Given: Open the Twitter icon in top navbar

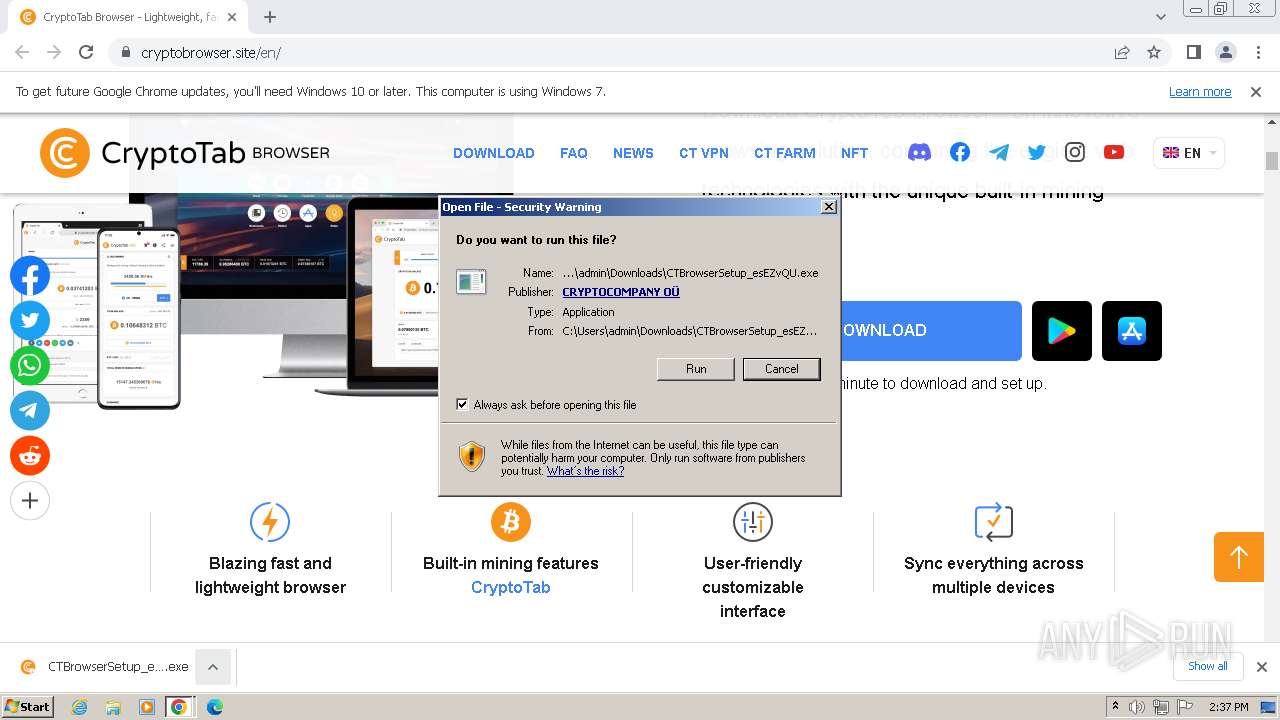Looking at the screenshot, I should (x=1037, y=152).
